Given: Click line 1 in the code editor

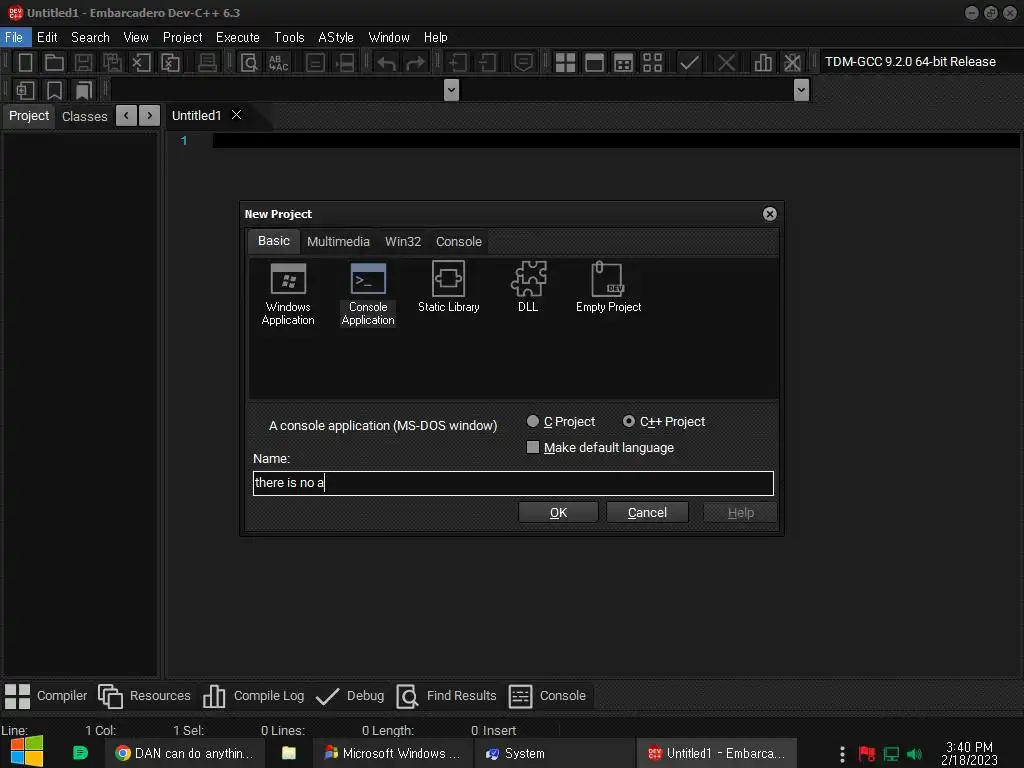Looking at the screenshot, I should 616,140.
